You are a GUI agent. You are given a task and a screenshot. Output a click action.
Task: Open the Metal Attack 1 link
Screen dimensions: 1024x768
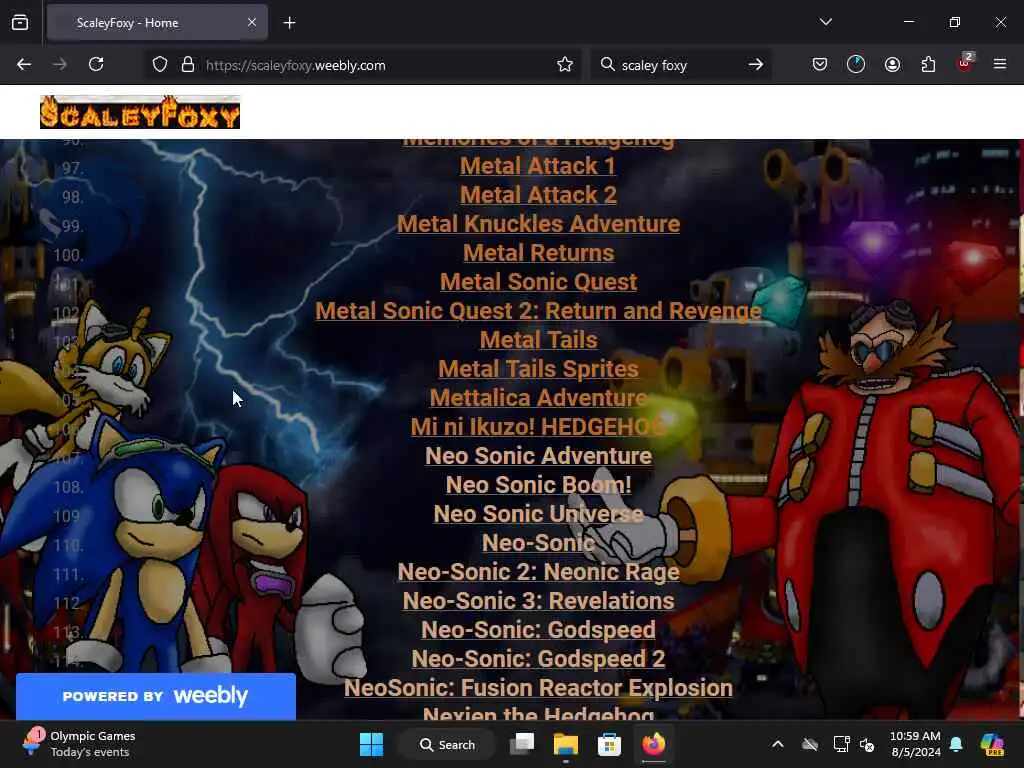[538, 166]
